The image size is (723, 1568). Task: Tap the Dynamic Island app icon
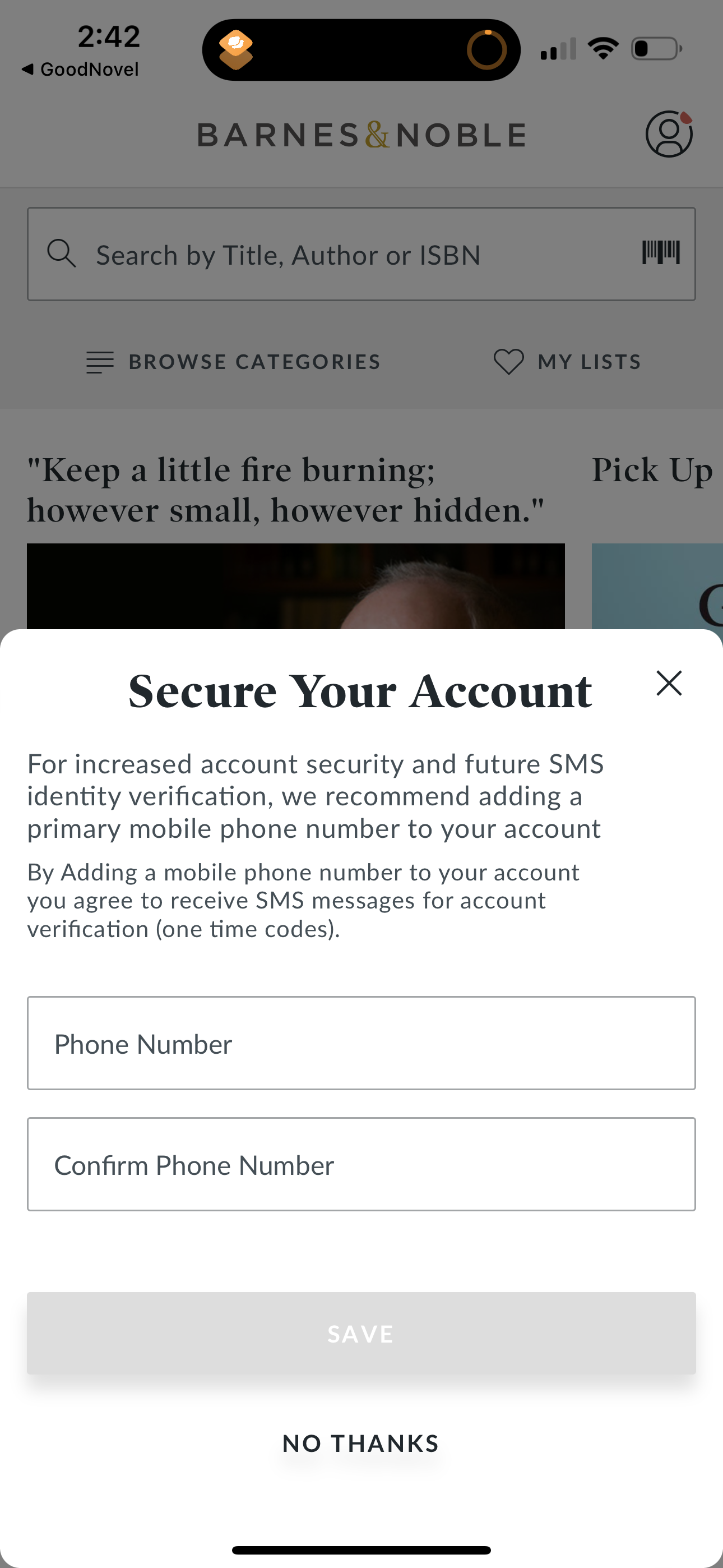[x=236, y=49]
